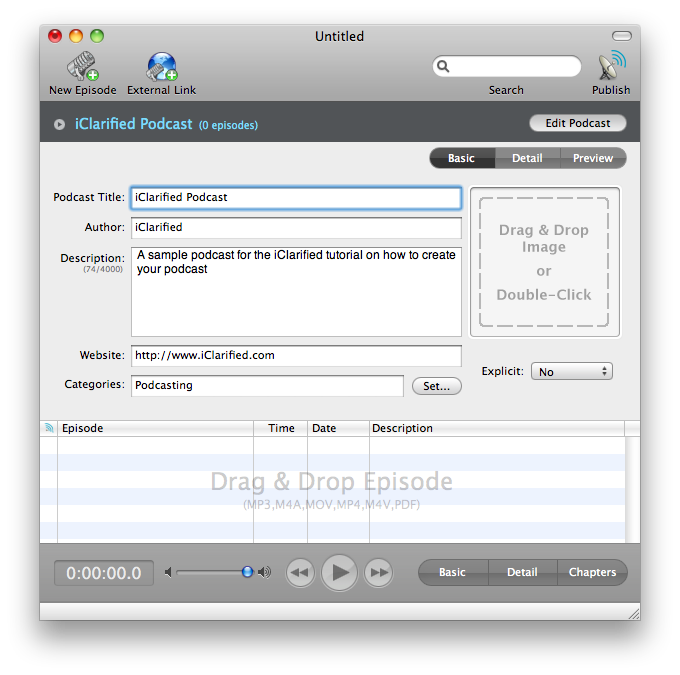Click the Author field
This screenshot has width=680, height=675.
click(x=296, y=228)
